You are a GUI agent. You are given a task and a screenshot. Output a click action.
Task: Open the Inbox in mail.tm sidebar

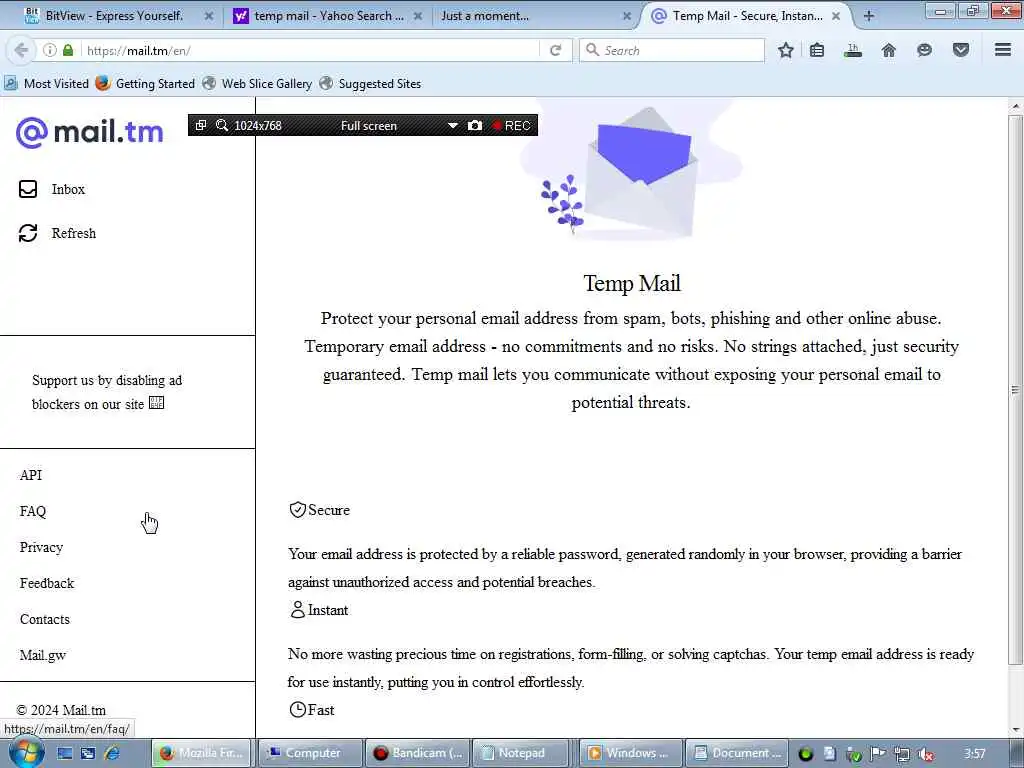[x=68, y=189]
